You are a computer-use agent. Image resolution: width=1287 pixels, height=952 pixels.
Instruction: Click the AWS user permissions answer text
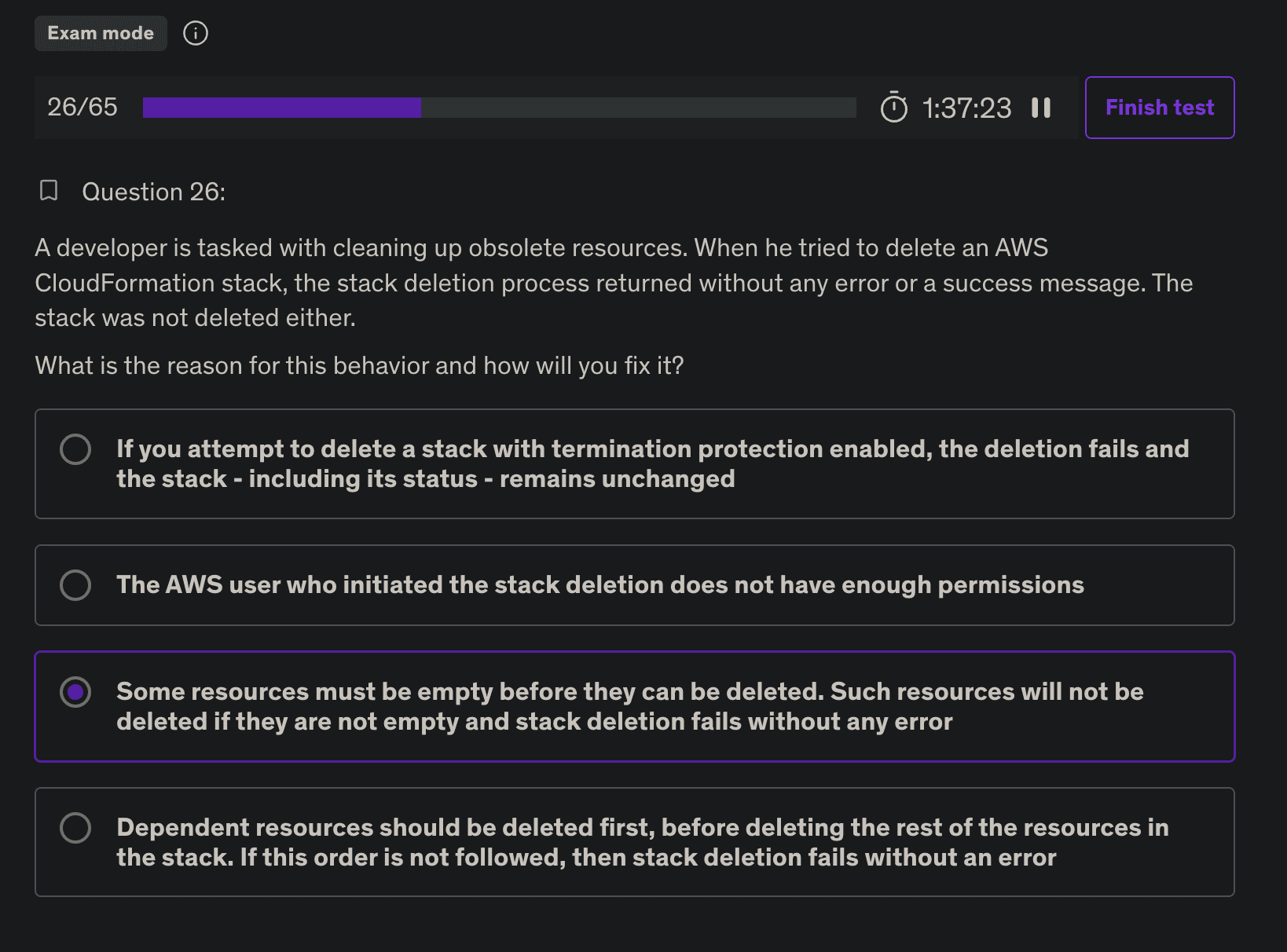[600, 585]
